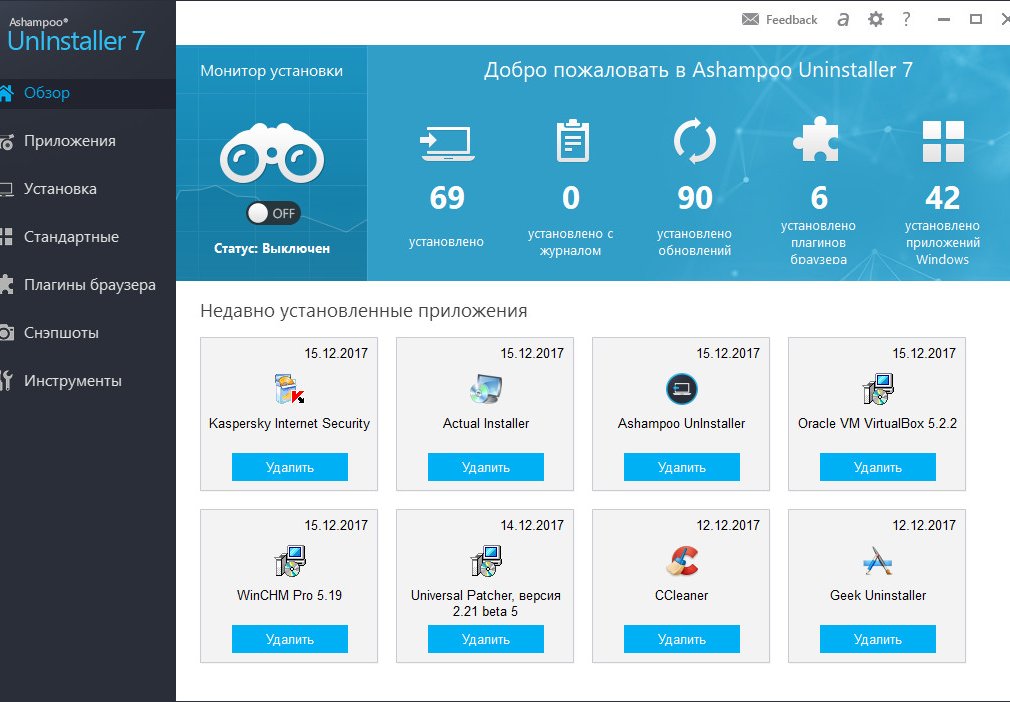Toggle the install monitor OFF switch
The height and width of the screenshot is (702, 1010).
273,213
